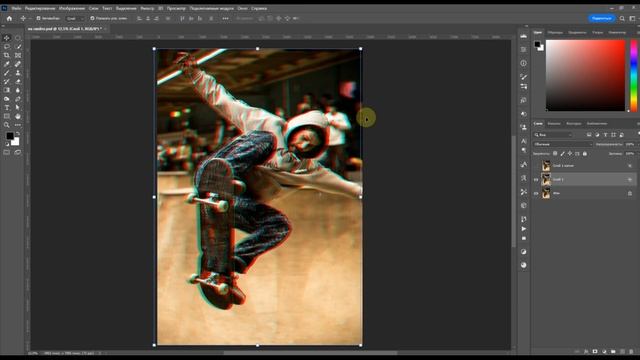Open the Help menu (Справка)

[259, 8]
